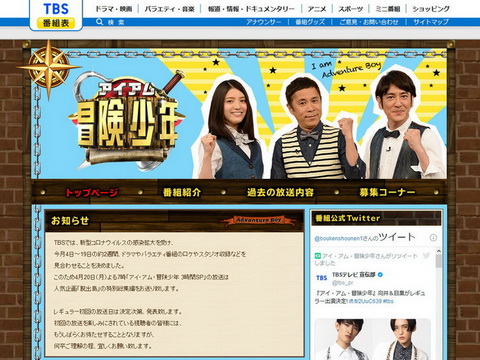
Task: Click the Twitter widget info icon
Action: pyautogui.click(x=433, y=238)
